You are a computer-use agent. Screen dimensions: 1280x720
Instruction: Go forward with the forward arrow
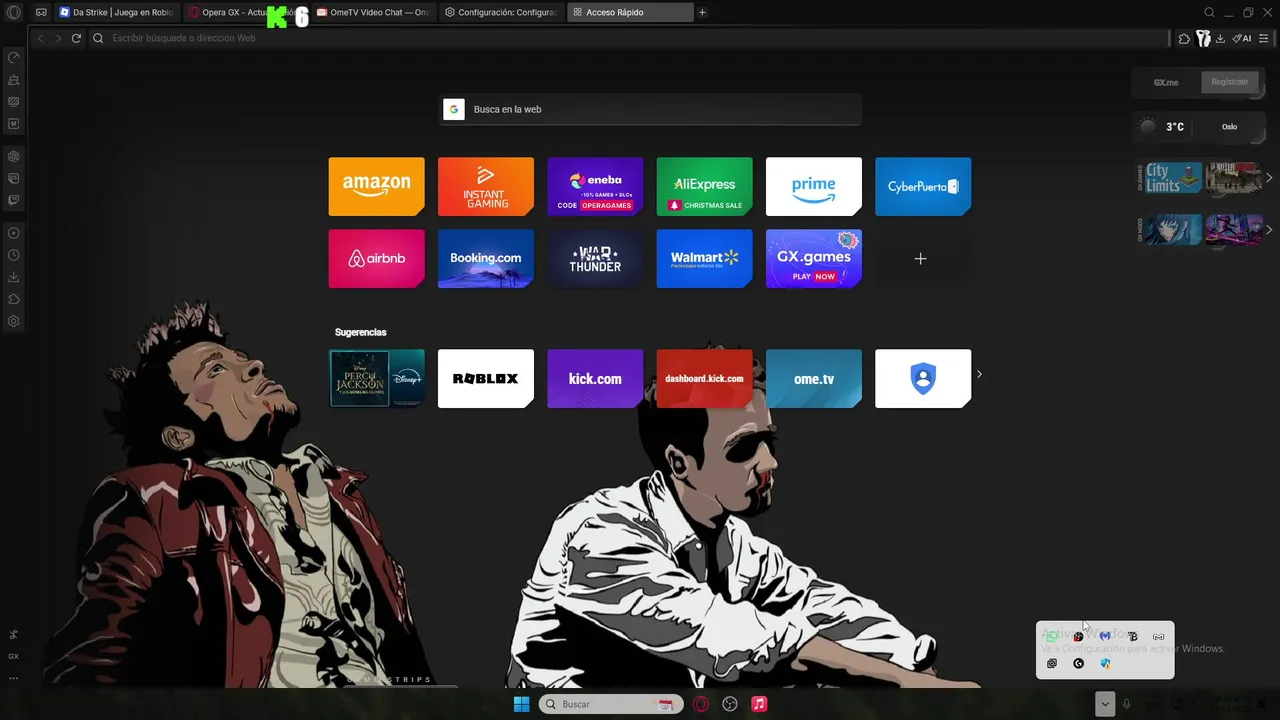click(x=58, y=38)
